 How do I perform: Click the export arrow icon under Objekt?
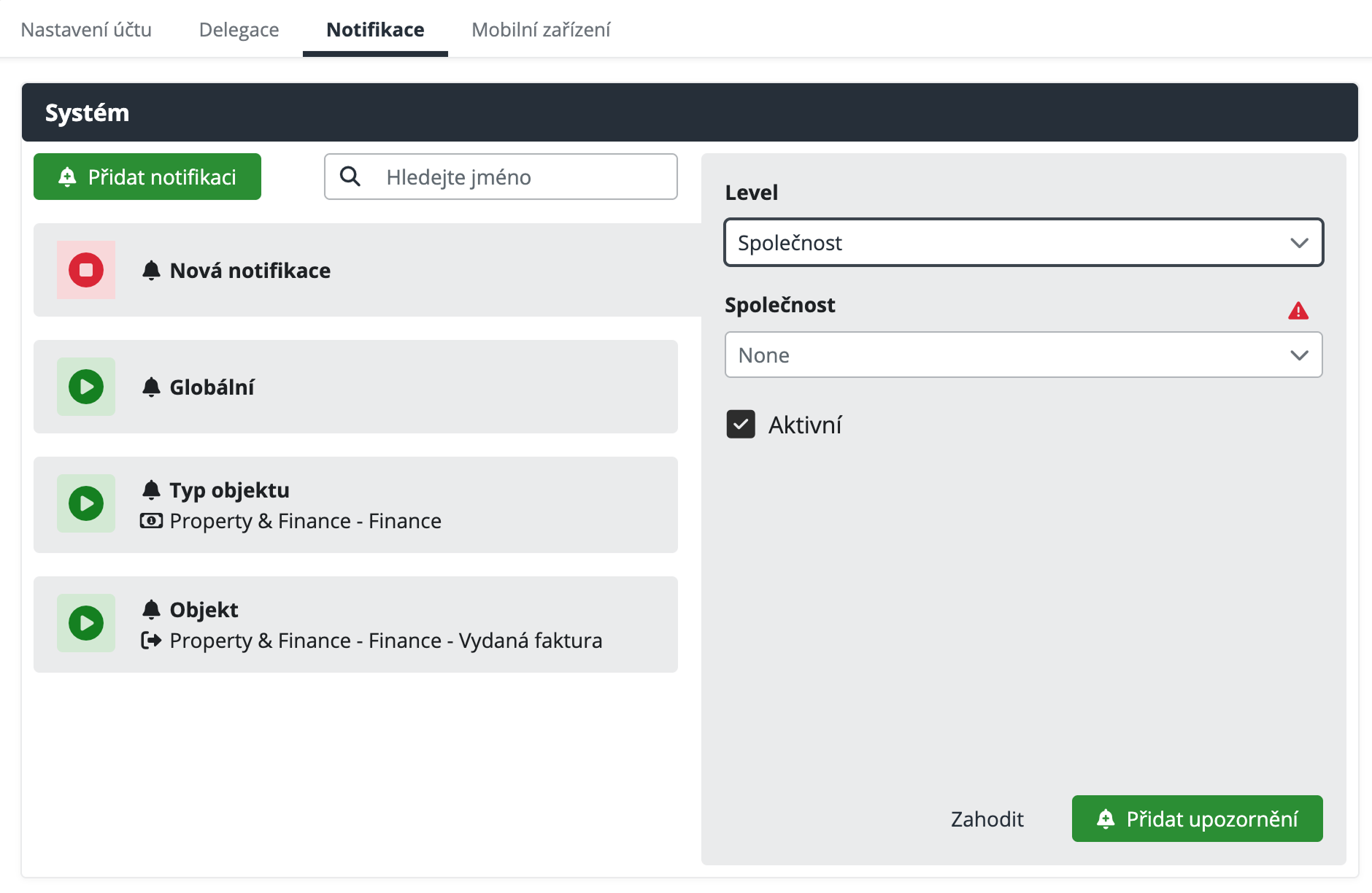[x=151, y=641]
